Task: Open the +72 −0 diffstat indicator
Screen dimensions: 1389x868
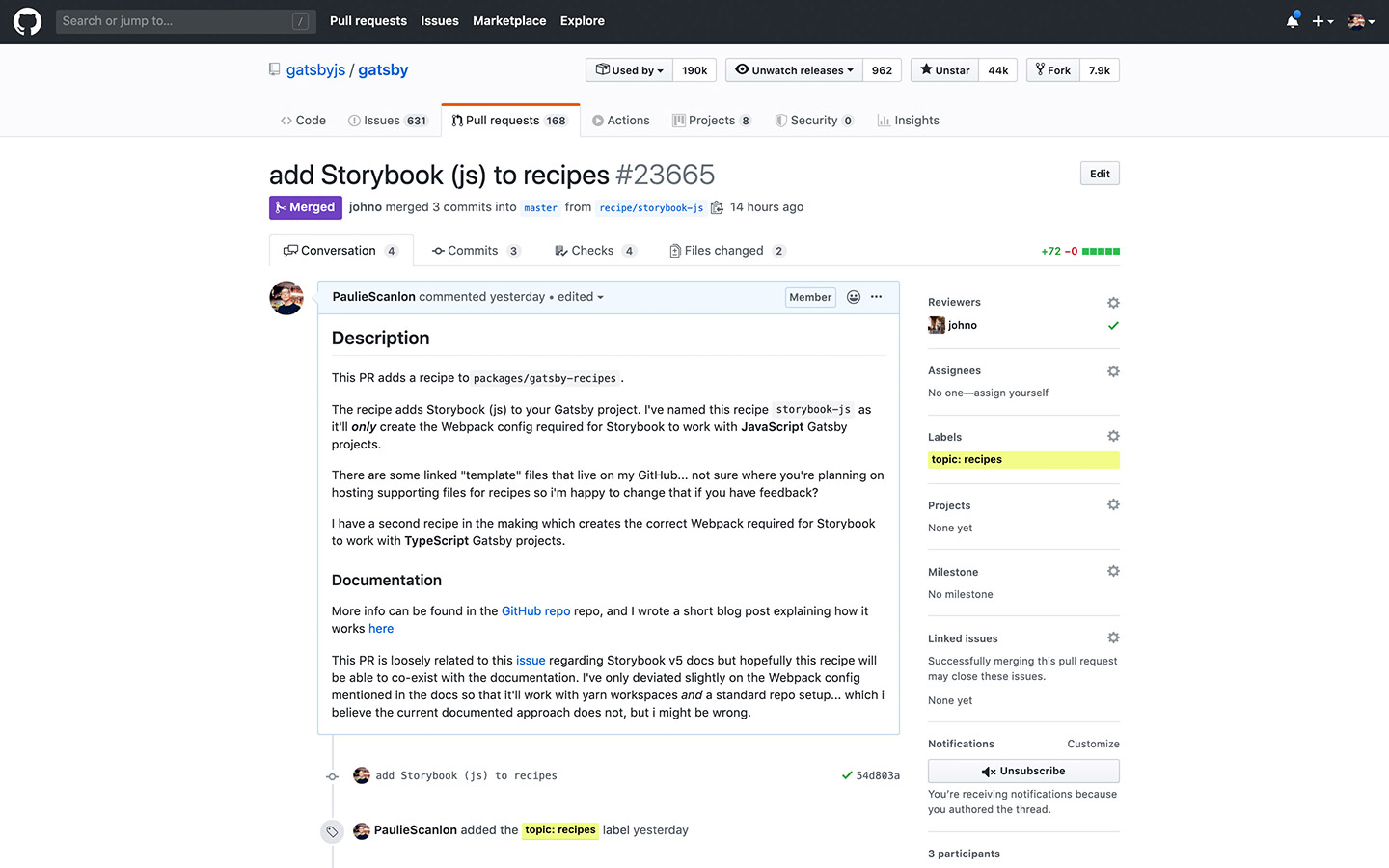Action: pyautogui.click(x=1080, y=251)
